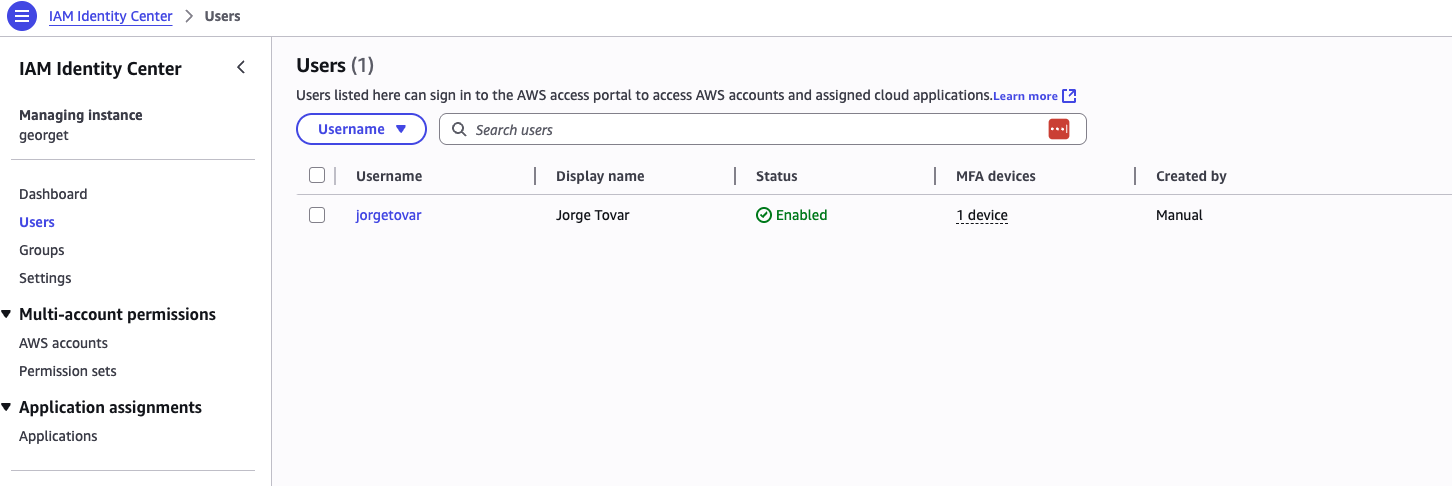Open Settings in the sidebar
1452x486 pixels.
point(45,278)
